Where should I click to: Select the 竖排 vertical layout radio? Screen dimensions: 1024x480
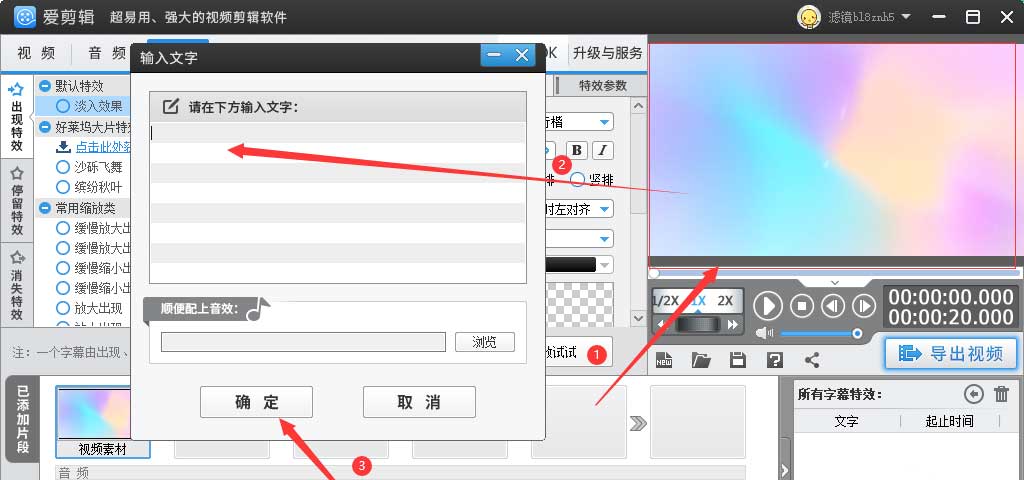click(577, 180)
